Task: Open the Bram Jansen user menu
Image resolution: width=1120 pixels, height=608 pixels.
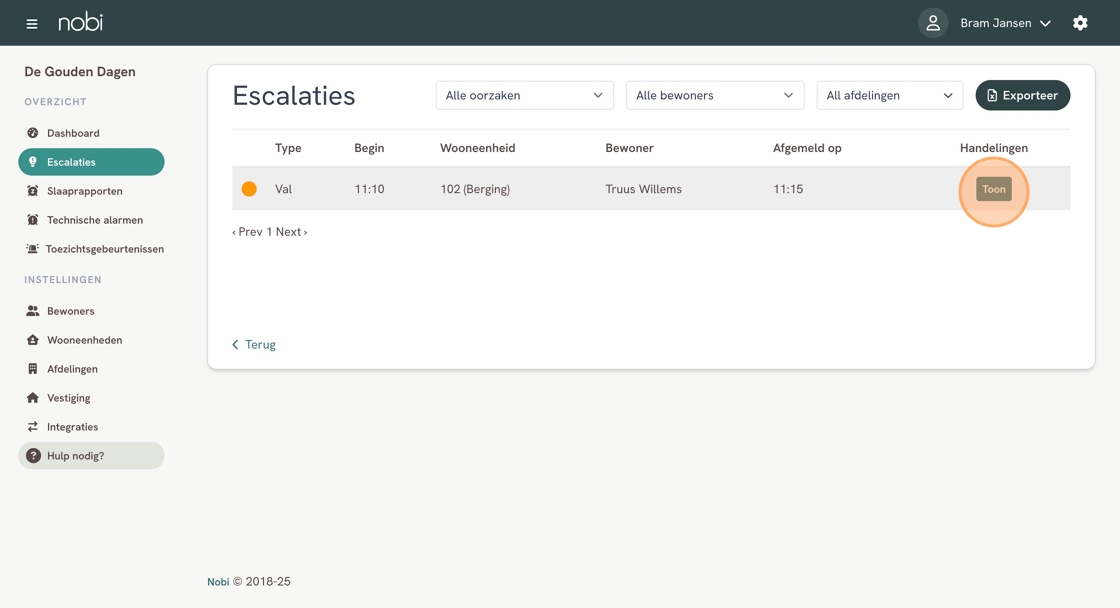Action: [1005, 23]
